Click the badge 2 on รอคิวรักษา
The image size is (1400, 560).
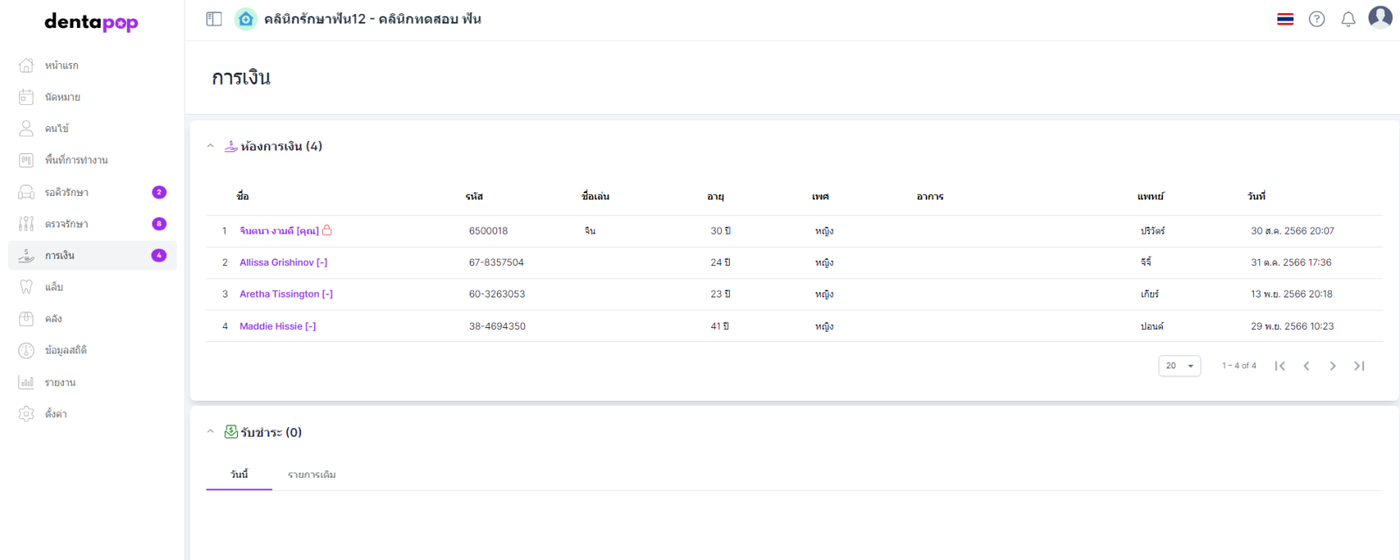[x=159, y=192]
